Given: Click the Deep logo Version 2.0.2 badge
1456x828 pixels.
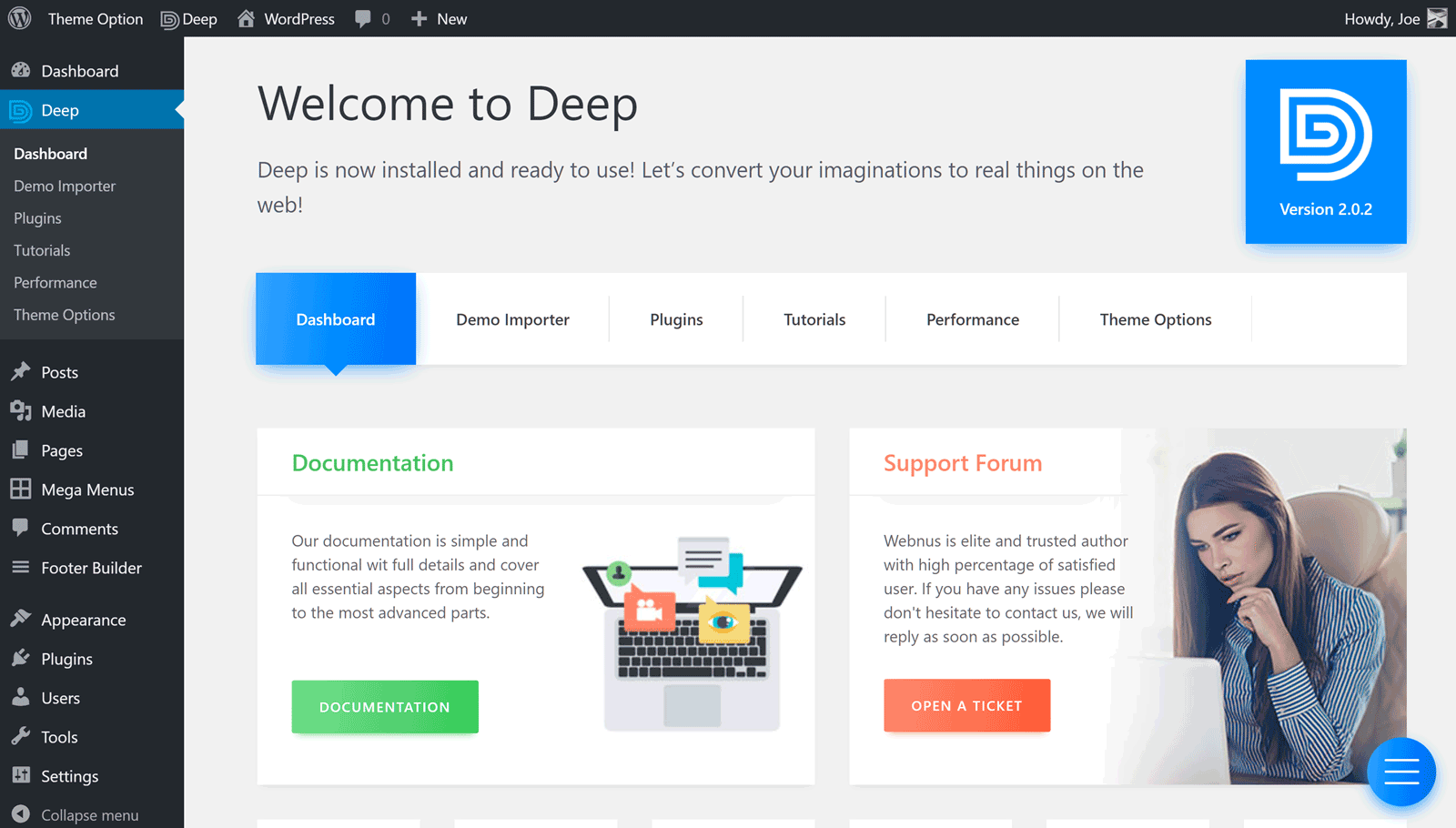Looking at the screenshot, I should tap(1326, 152).
